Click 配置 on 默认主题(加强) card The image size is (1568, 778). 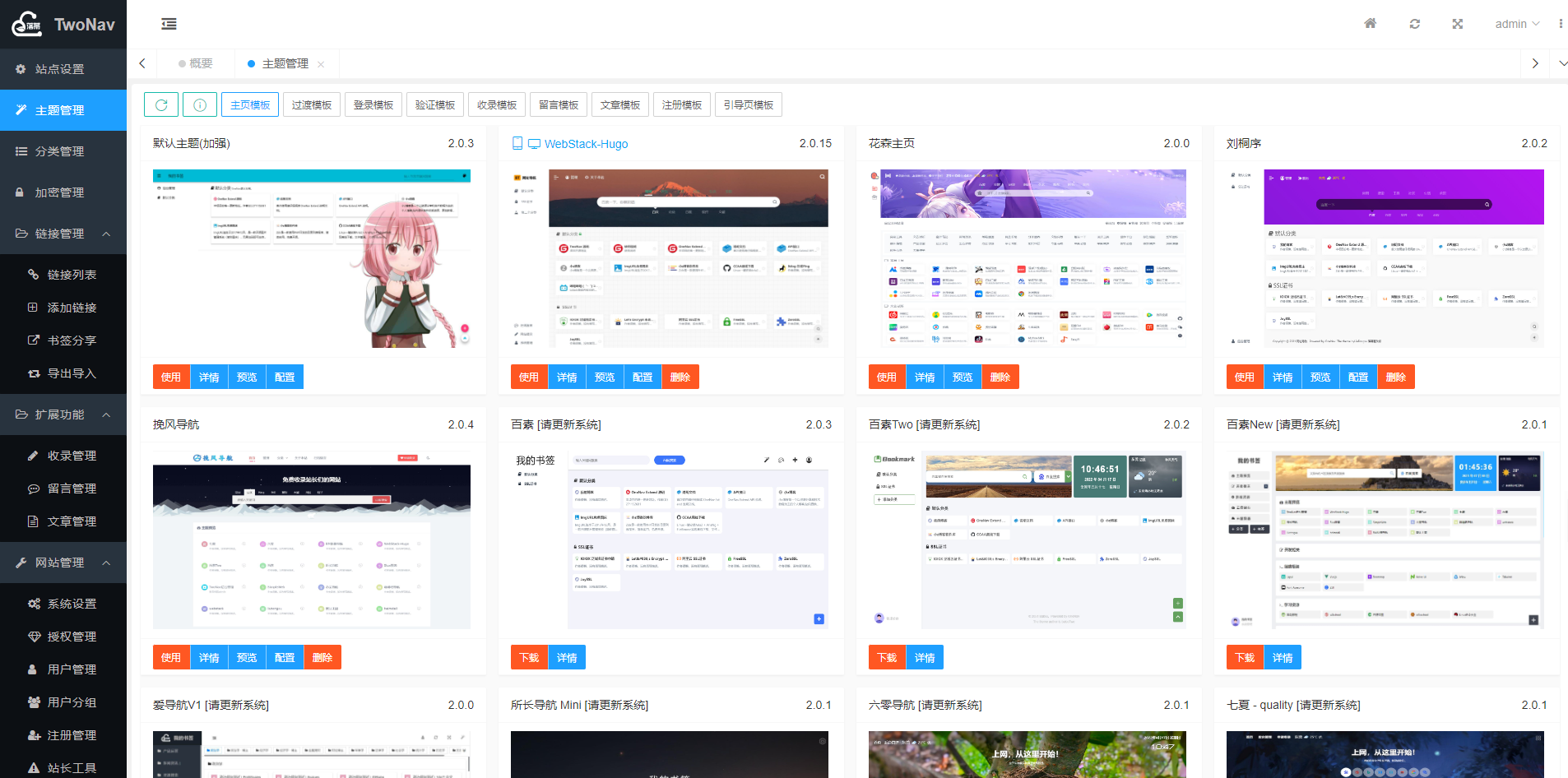click(285, 377)
